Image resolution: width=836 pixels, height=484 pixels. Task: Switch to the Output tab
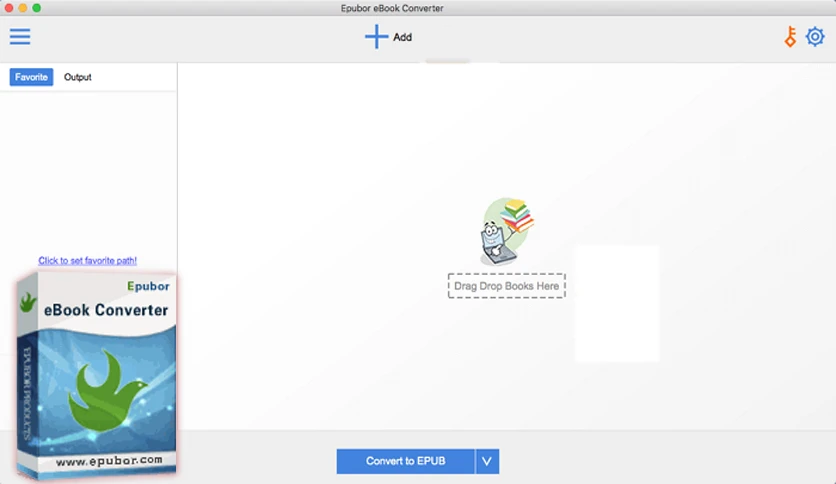pyautogui.click(x=78, y=77)
